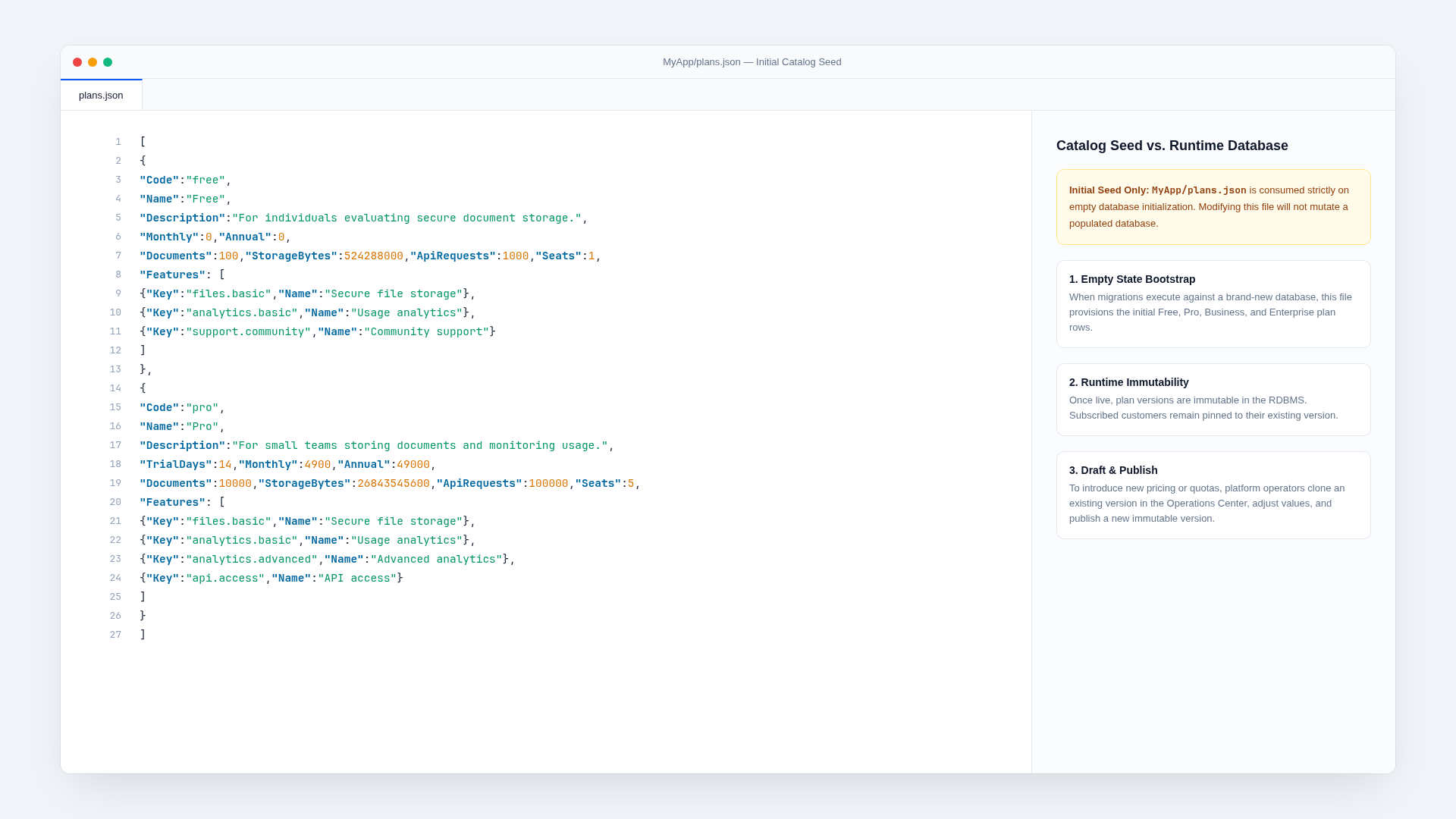Screen dimensions: 1456x819
Task: Click the "analytics.basic" key on line 10
Action: pos(242,312)
